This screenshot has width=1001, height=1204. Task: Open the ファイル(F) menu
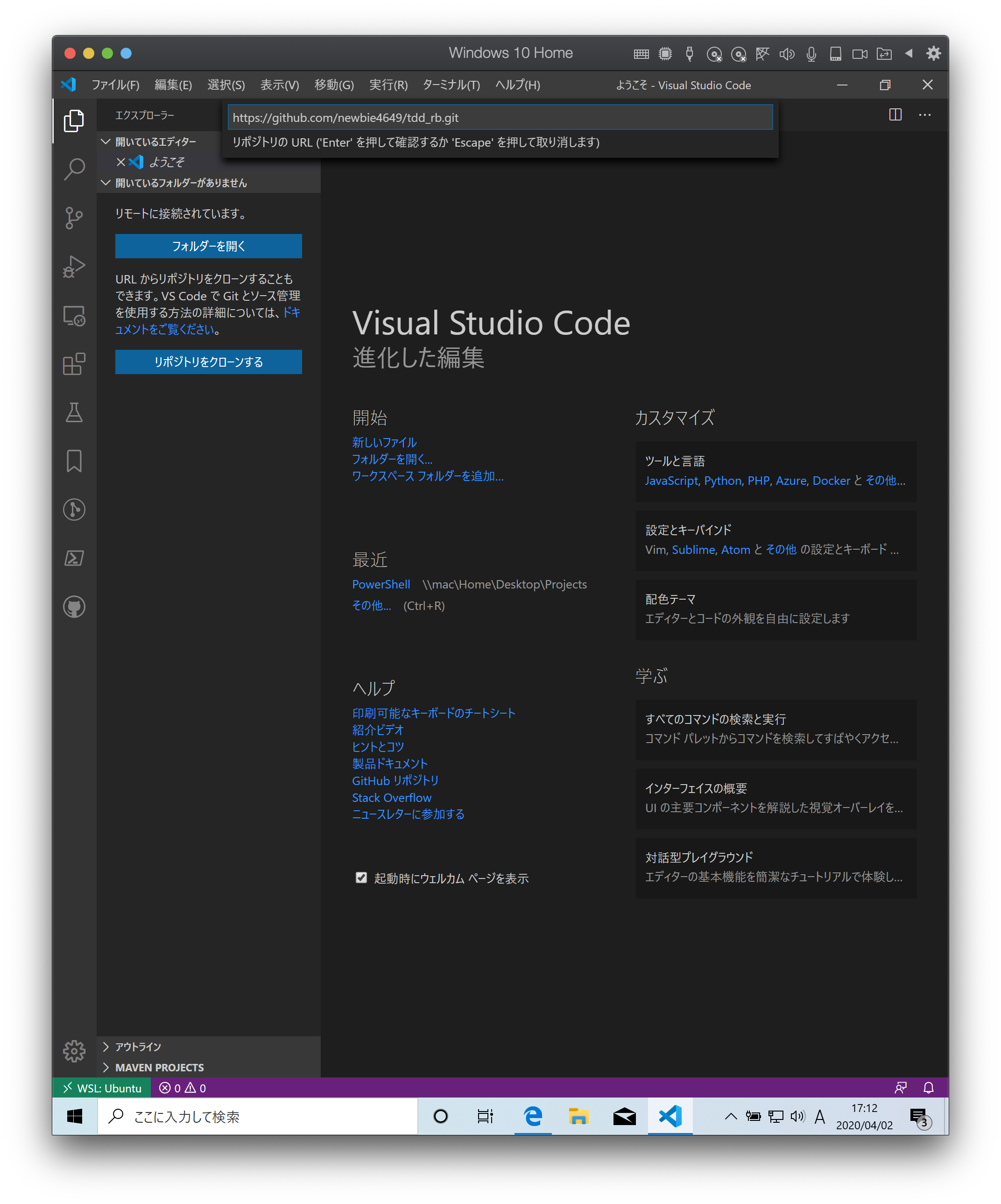115,85
